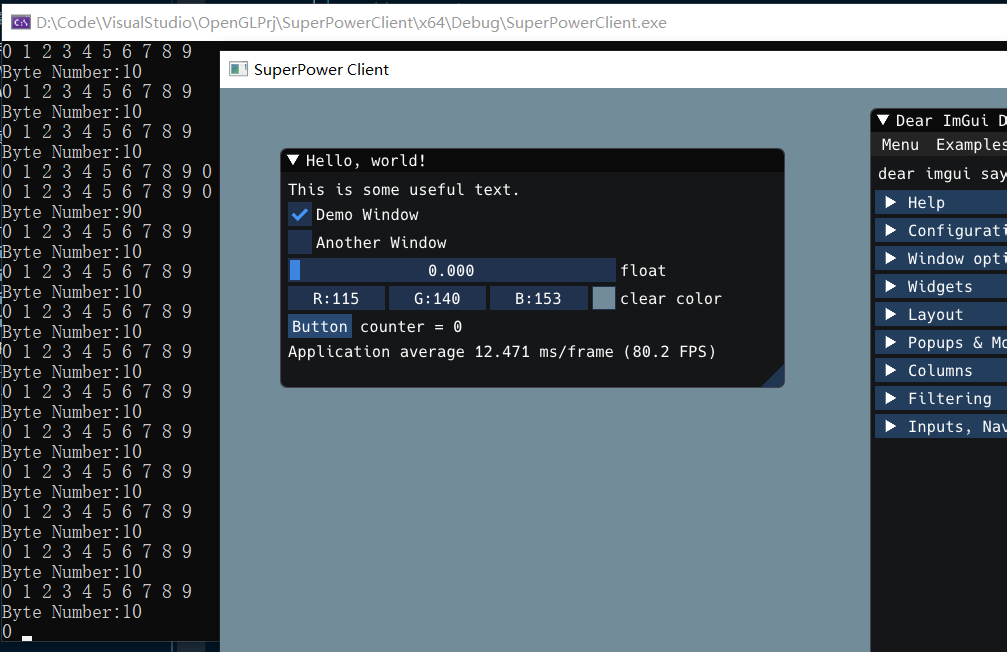Screen dimensions: 1007x652
Task: Click the resize grip of Hello, world! window
Action: coord(775,378)
